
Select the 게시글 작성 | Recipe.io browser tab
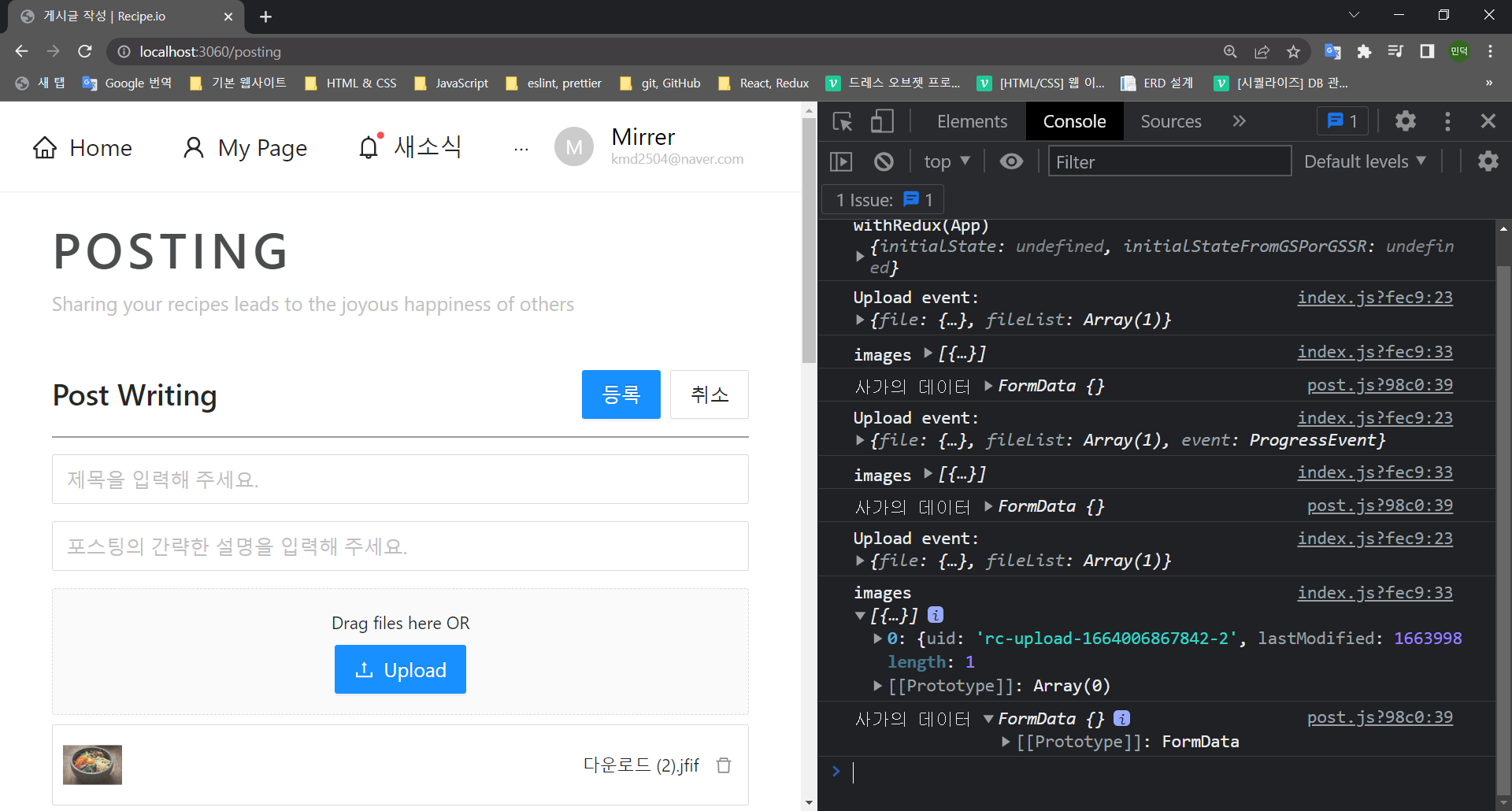(x=126, y=17)
